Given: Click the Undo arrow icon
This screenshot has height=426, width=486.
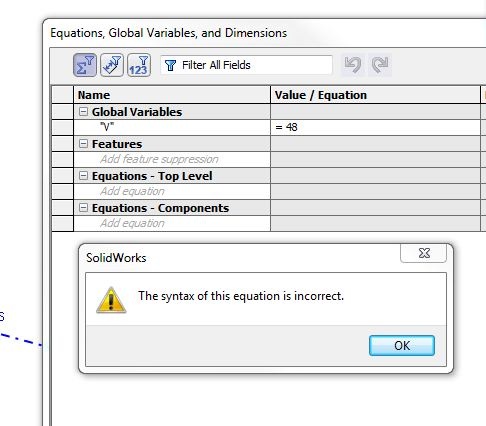Looking at the screenshot, I should pyautogui.click(x=353, y=65).
